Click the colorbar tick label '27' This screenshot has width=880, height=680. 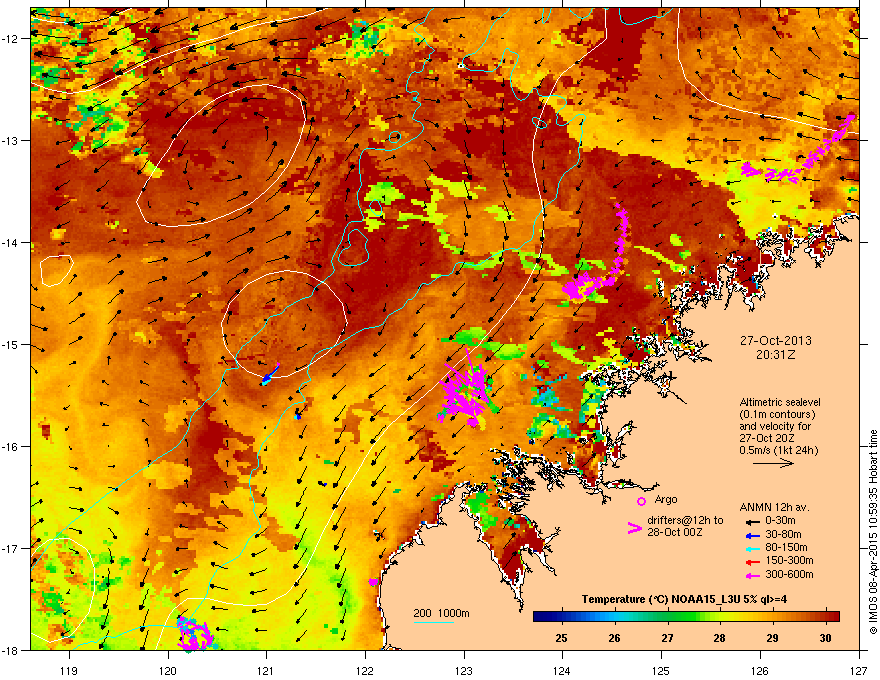[x=667, y=638]
